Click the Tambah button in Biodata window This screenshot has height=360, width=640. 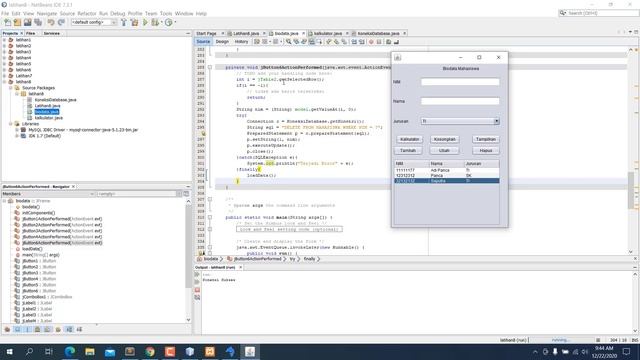(x=408, y=151)
